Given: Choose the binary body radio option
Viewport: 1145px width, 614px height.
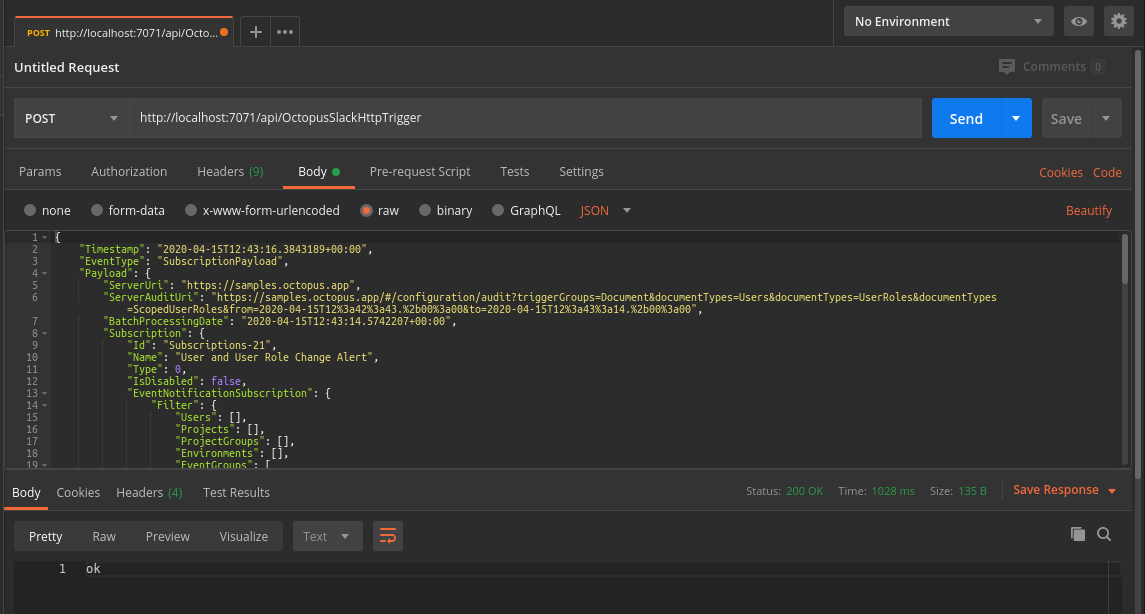Looking at the screenshot, I should click(x=425, y=210).
